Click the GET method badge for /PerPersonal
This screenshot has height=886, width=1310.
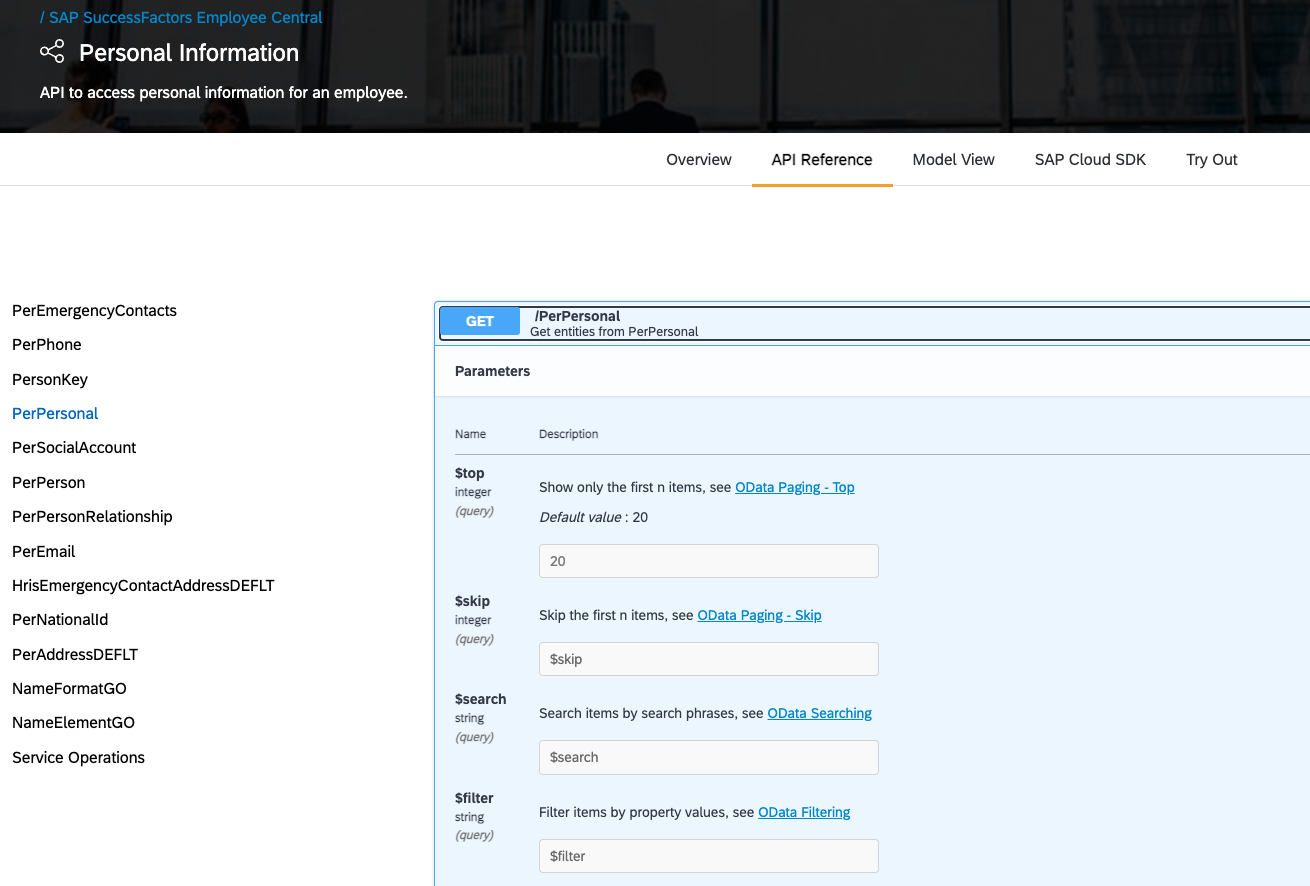point(480,321)
